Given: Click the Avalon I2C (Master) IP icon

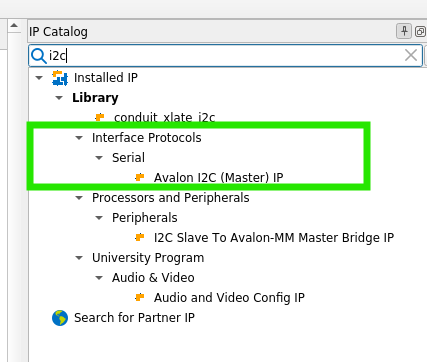Looking at the screenshot, I should (140, 177).
